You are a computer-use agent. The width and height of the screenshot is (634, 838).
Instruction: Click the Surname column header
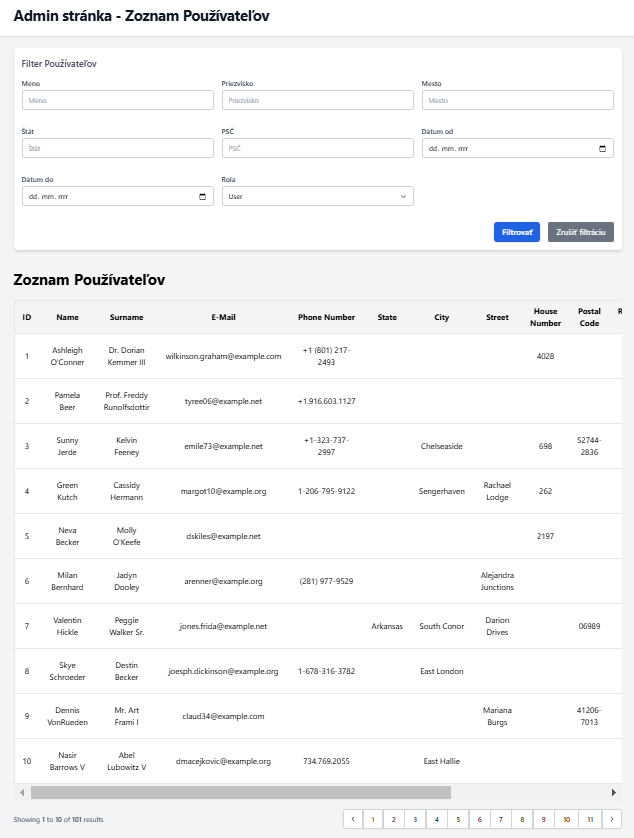[x=127, y=317]
